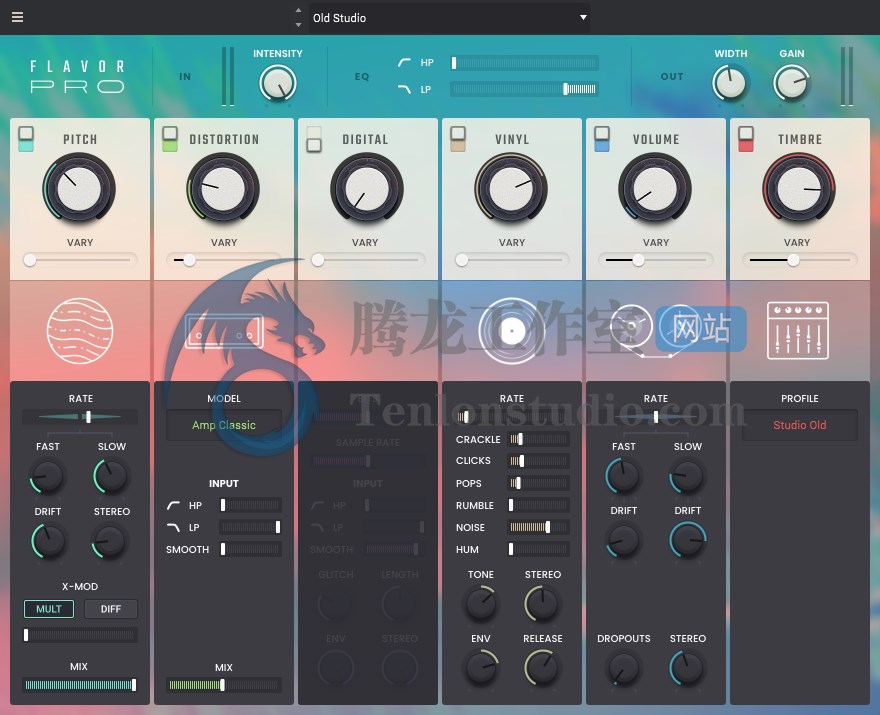Click the Vinyl record icon
This screenshot has width=880, height=715.
pos(512,331)
